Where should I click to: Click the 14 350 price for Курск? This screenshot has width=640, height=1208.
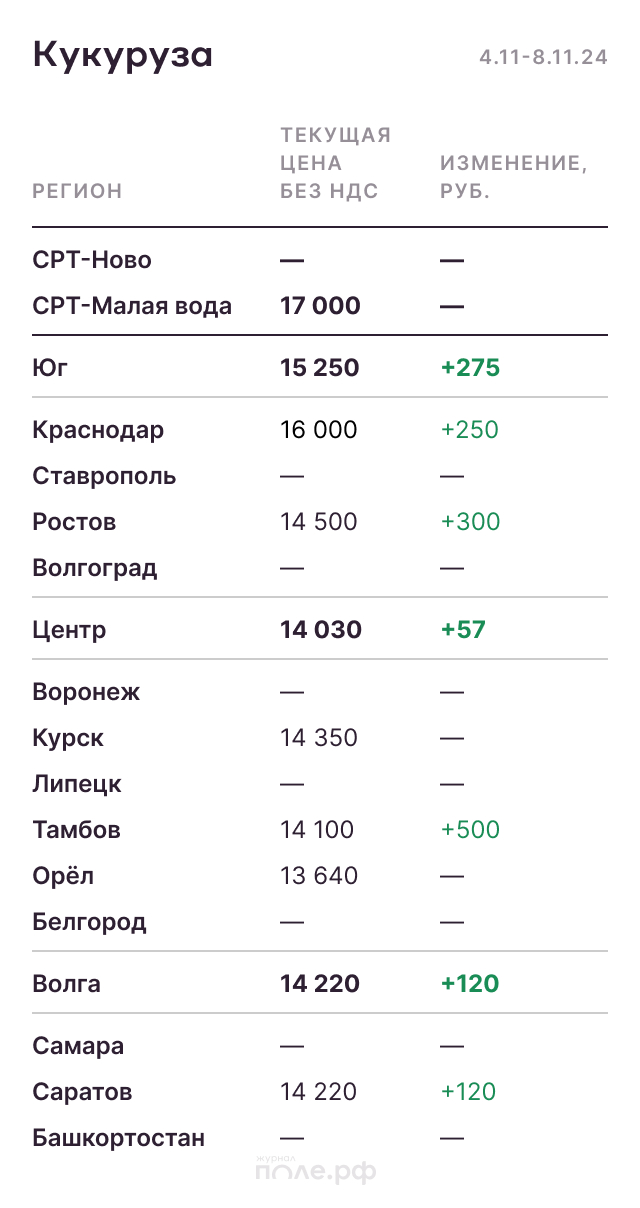[x=318, y=738]
